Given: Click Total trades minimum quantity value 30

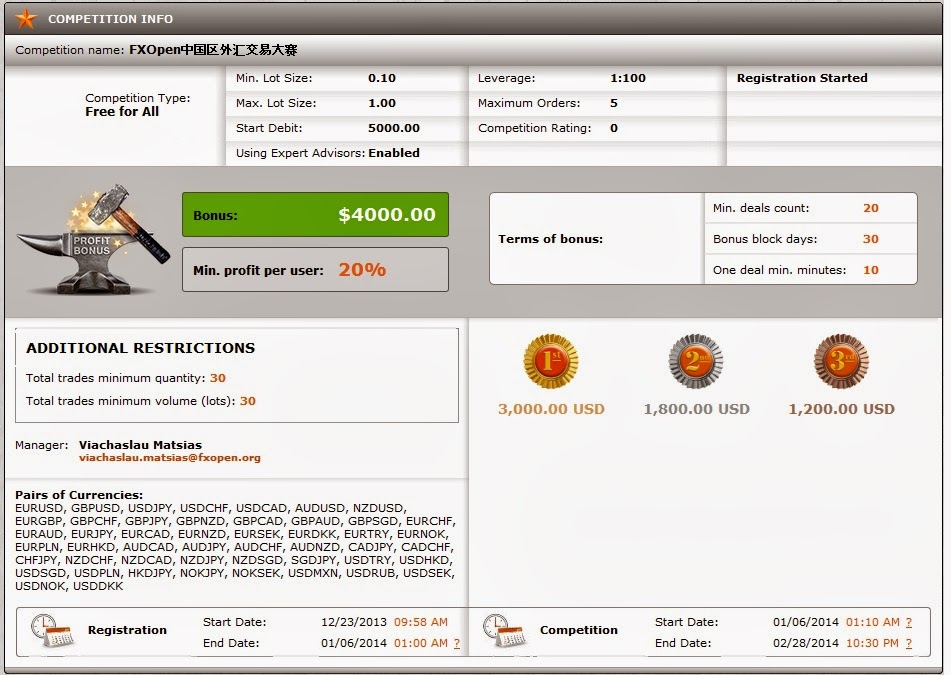Looking at the screenshot, I should 218,378.
